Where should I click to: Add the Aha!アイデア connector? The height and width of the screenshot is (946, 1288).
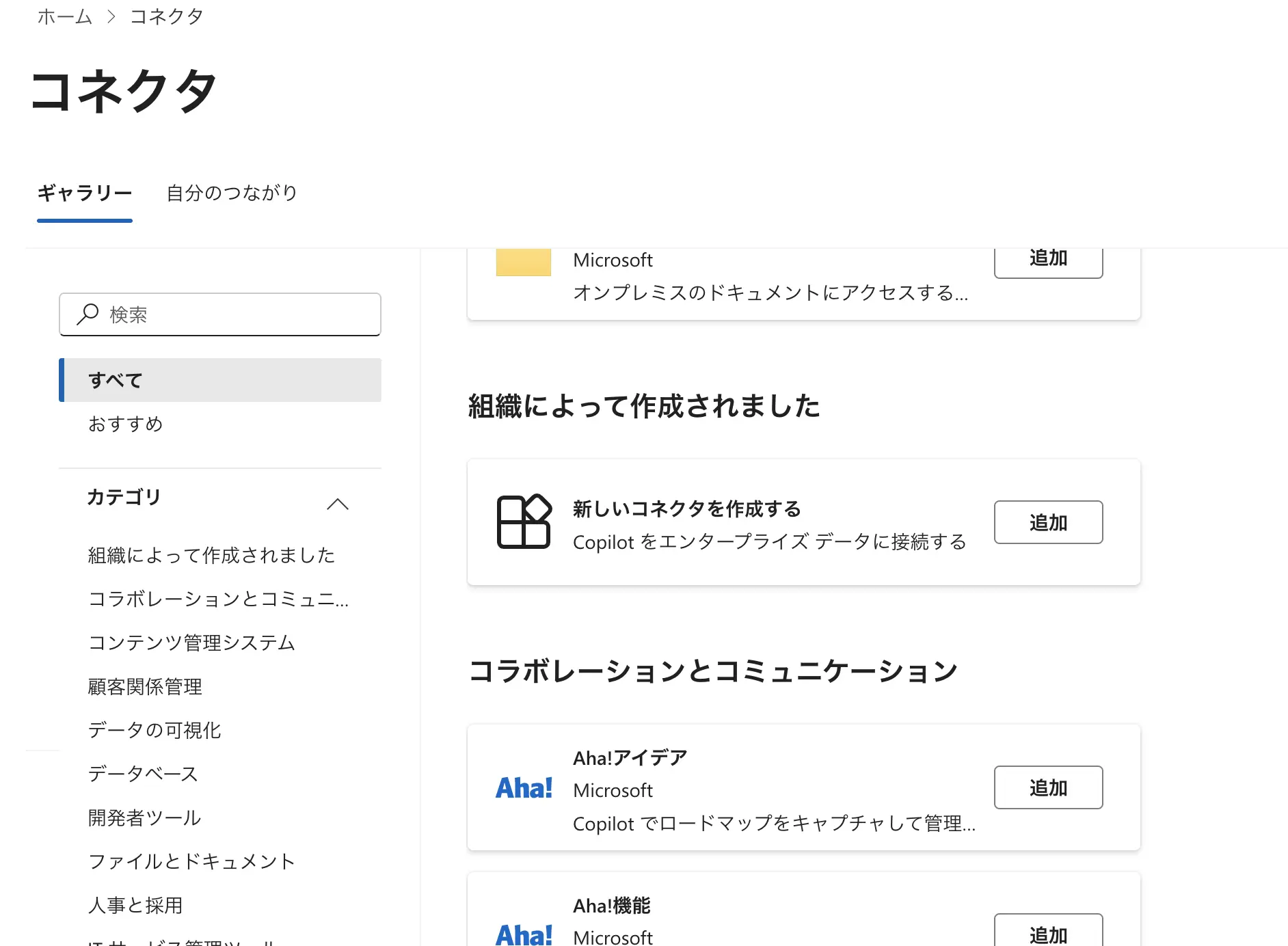pos(1048,787)
